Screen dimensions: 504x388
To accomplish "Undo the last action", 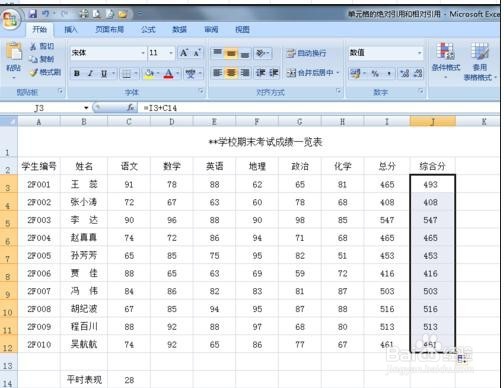I will click(x=46, y=14).
